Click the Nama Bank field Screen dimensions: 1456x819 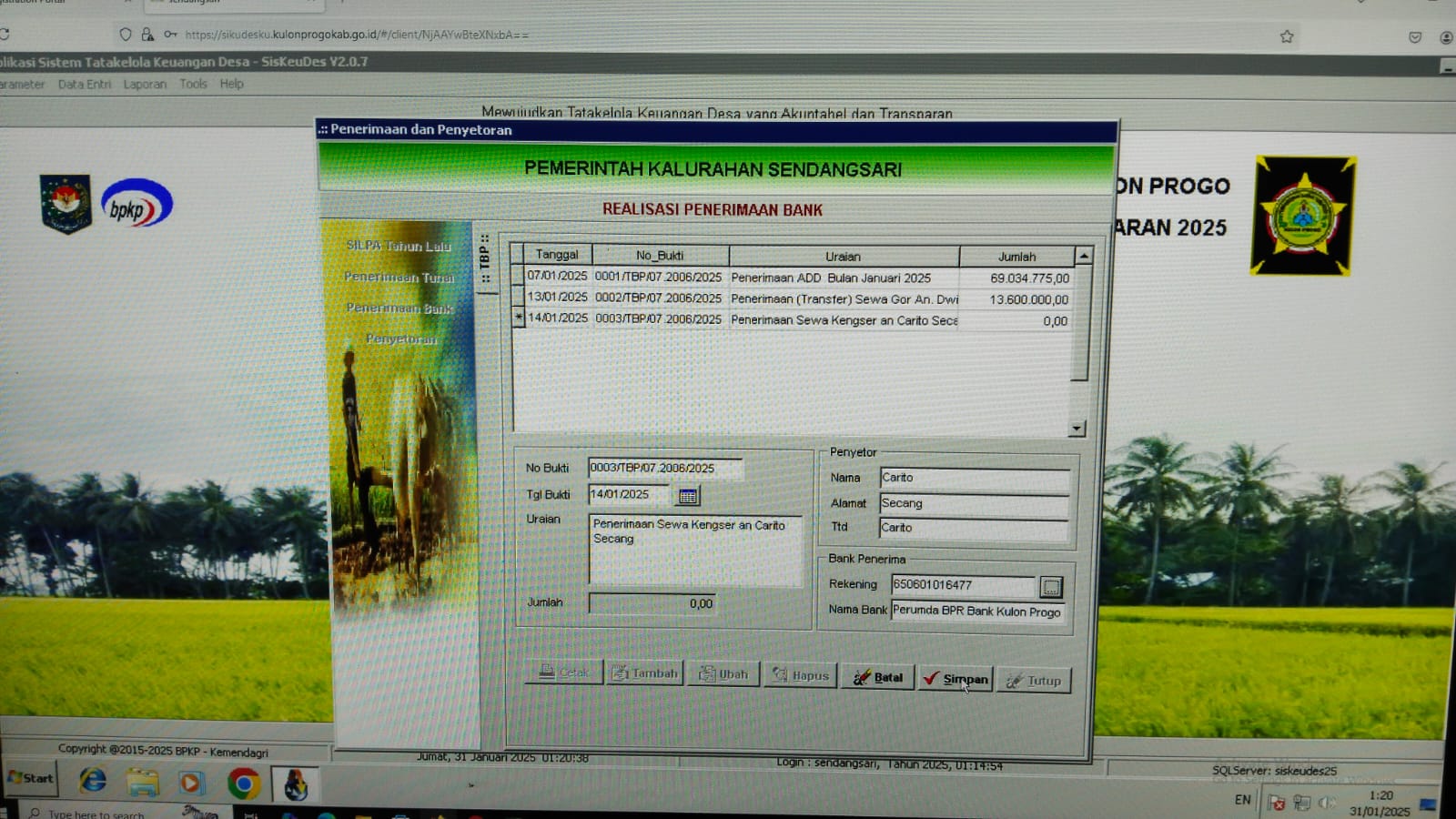point(976,612)
